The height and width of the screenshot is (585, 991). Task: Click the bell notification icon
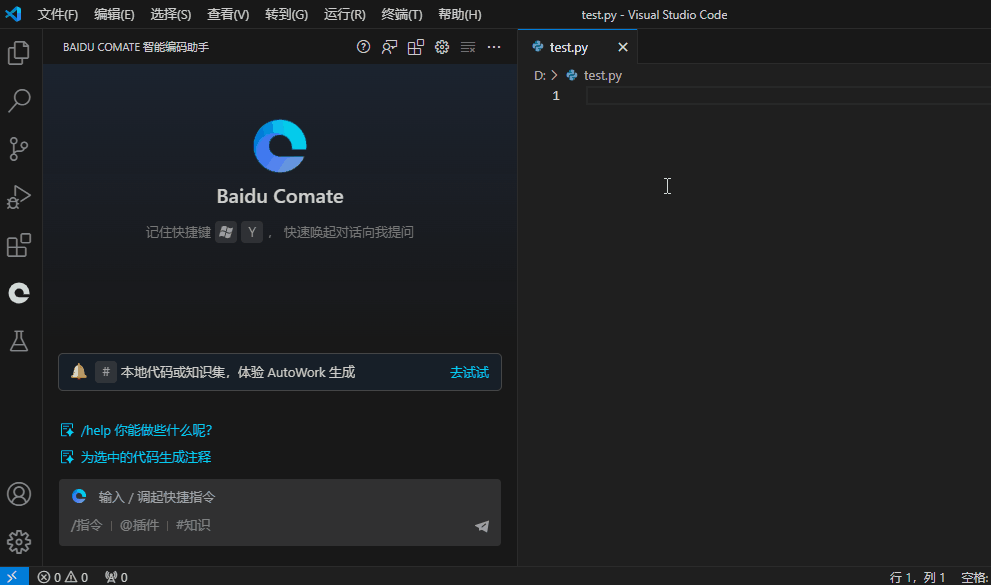79,371
